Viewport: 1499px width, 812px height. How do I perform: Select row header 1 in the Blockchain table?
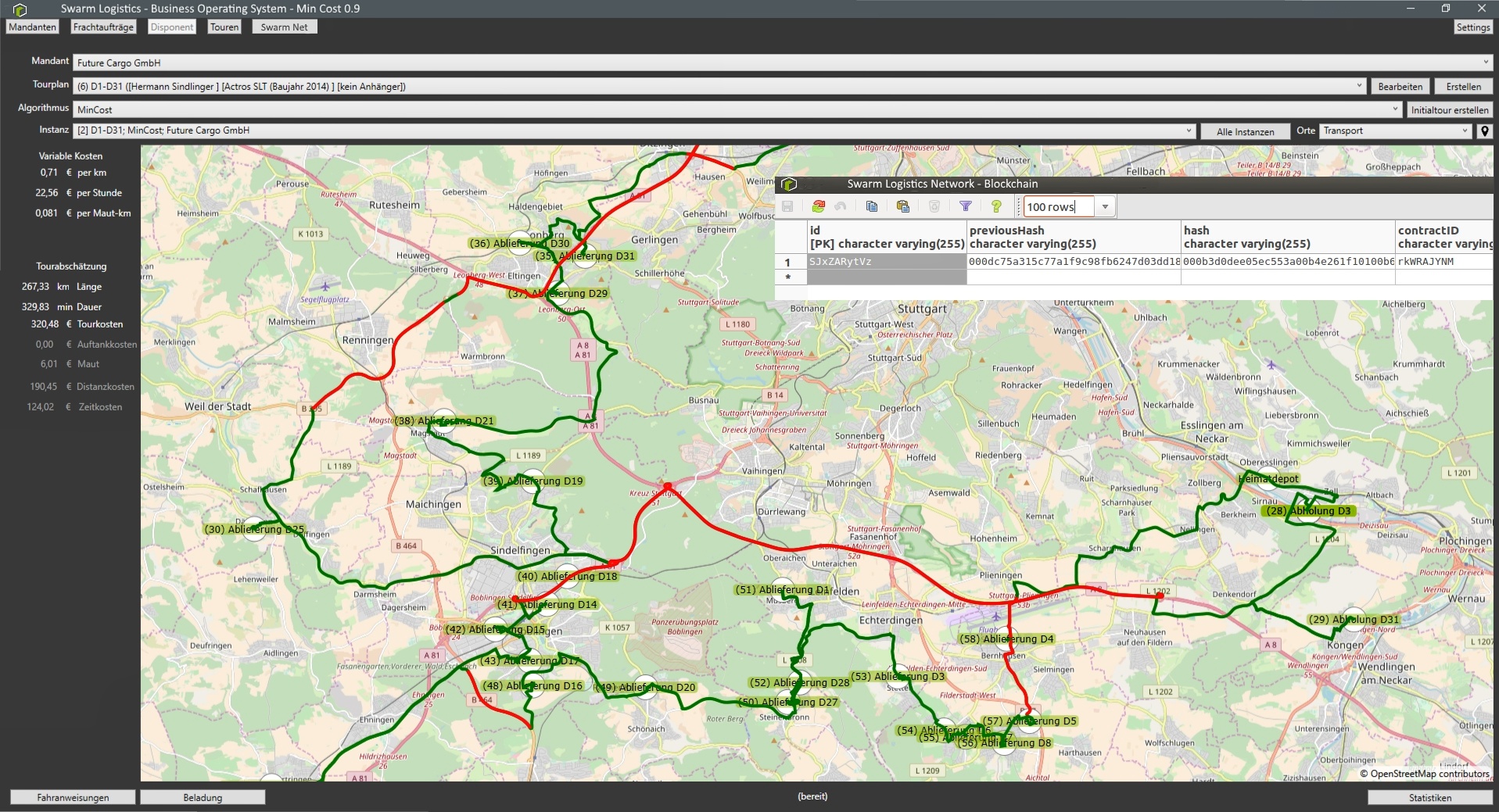pyautogui.click(x=791, y=262)
